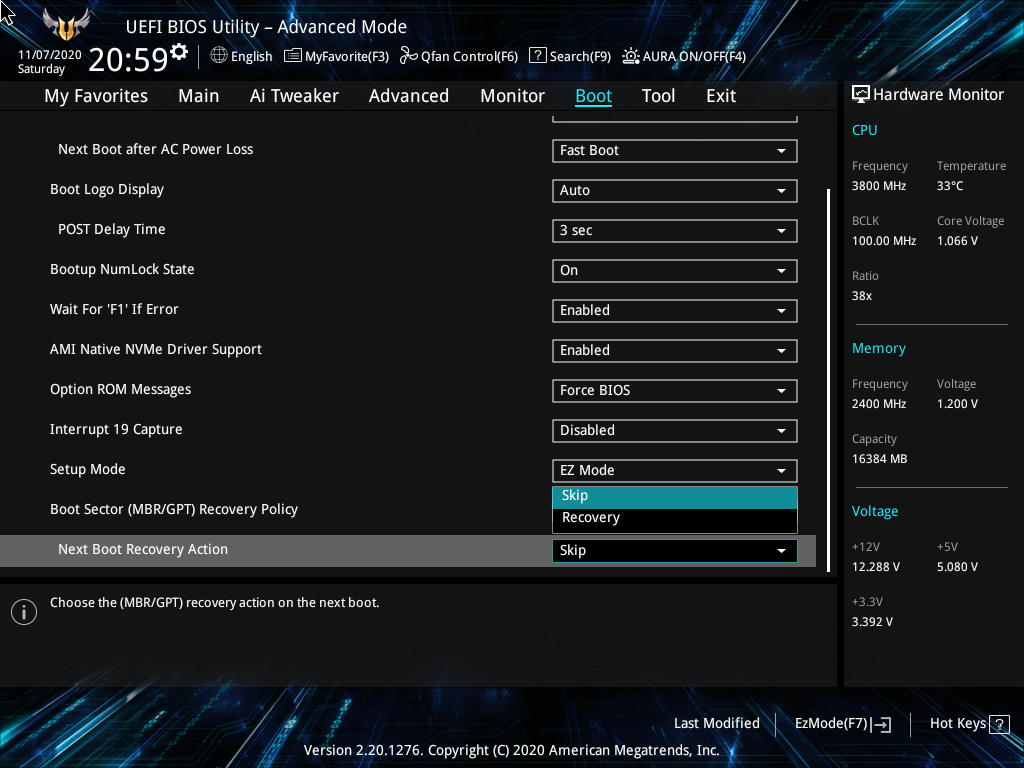Click the vertical scrollbar of the settings list
The image size is (1024, 768).
[x=828, y=380]
